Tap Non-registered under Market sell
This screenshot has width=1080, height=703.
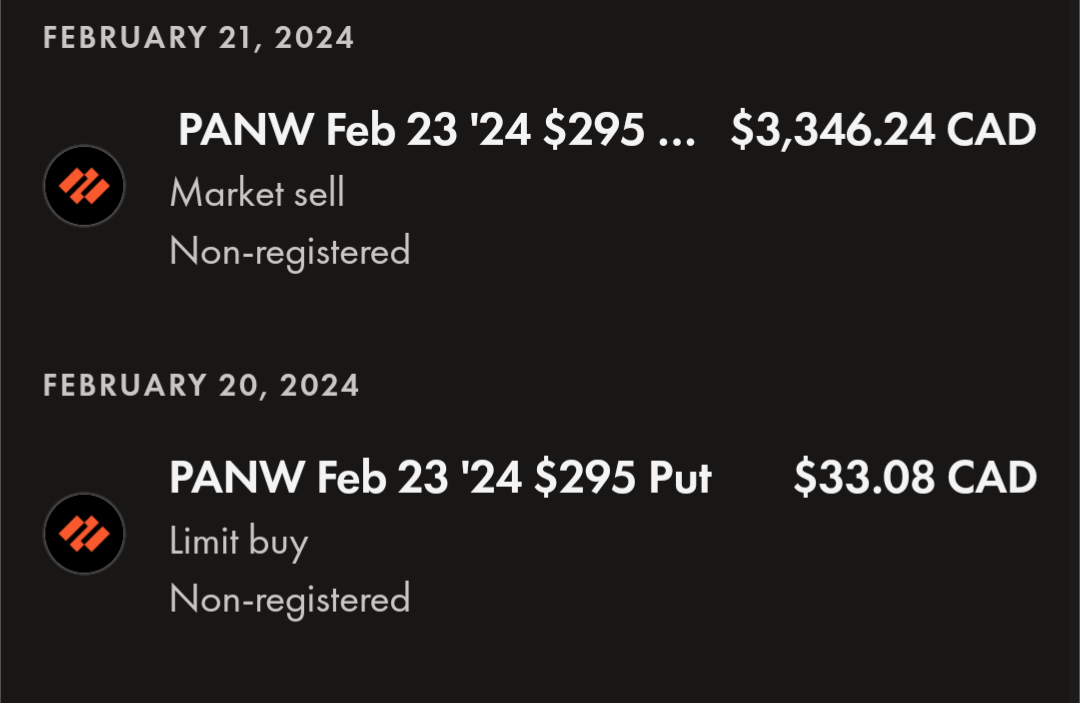pyautogui.click(x=290, y=250)
